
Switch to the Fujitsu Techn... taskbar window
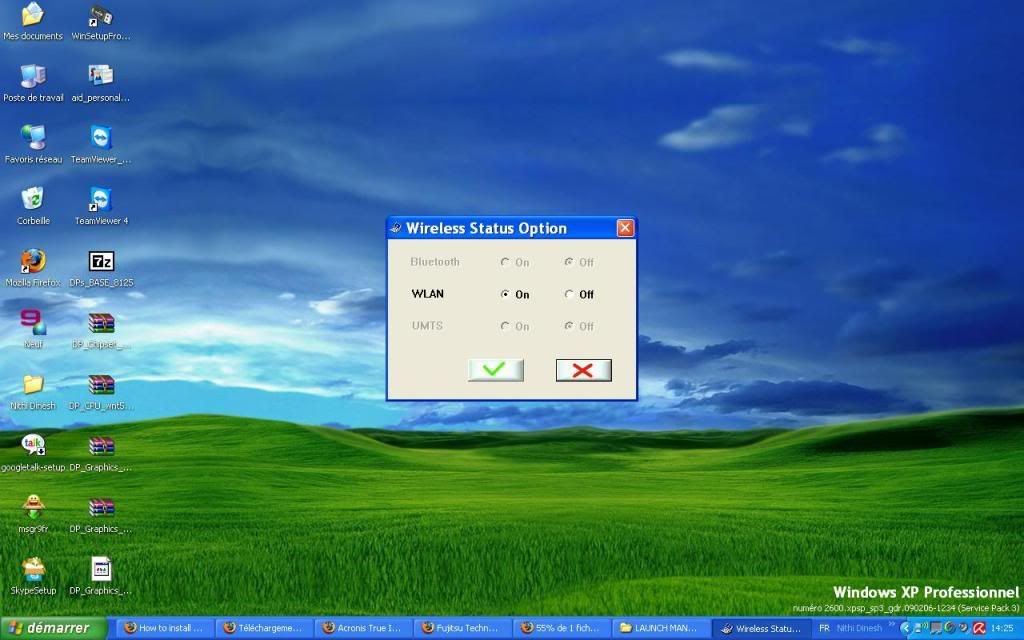pos(461,628)
